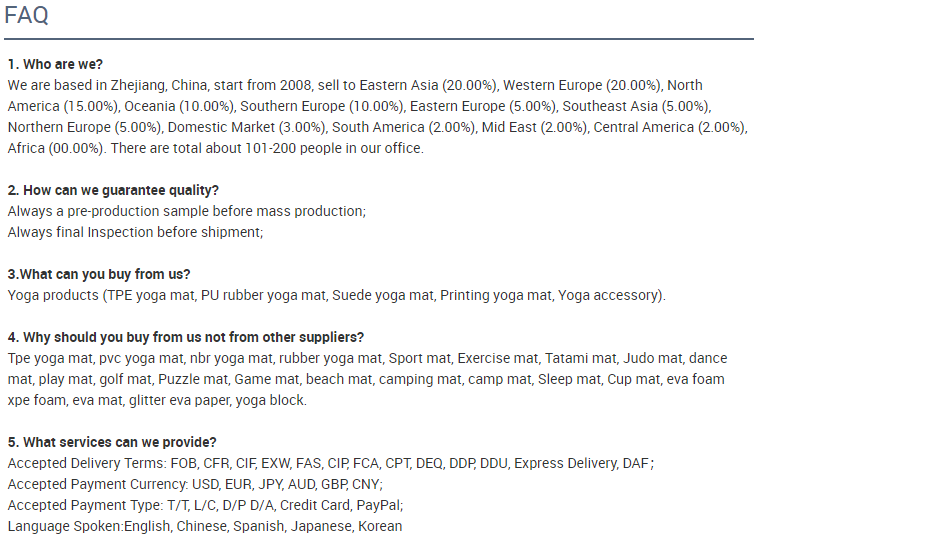This screenshot has height=538, width=941.
Task: Click the "3.What can you buy from us?" question
Action: coord(99,274)
